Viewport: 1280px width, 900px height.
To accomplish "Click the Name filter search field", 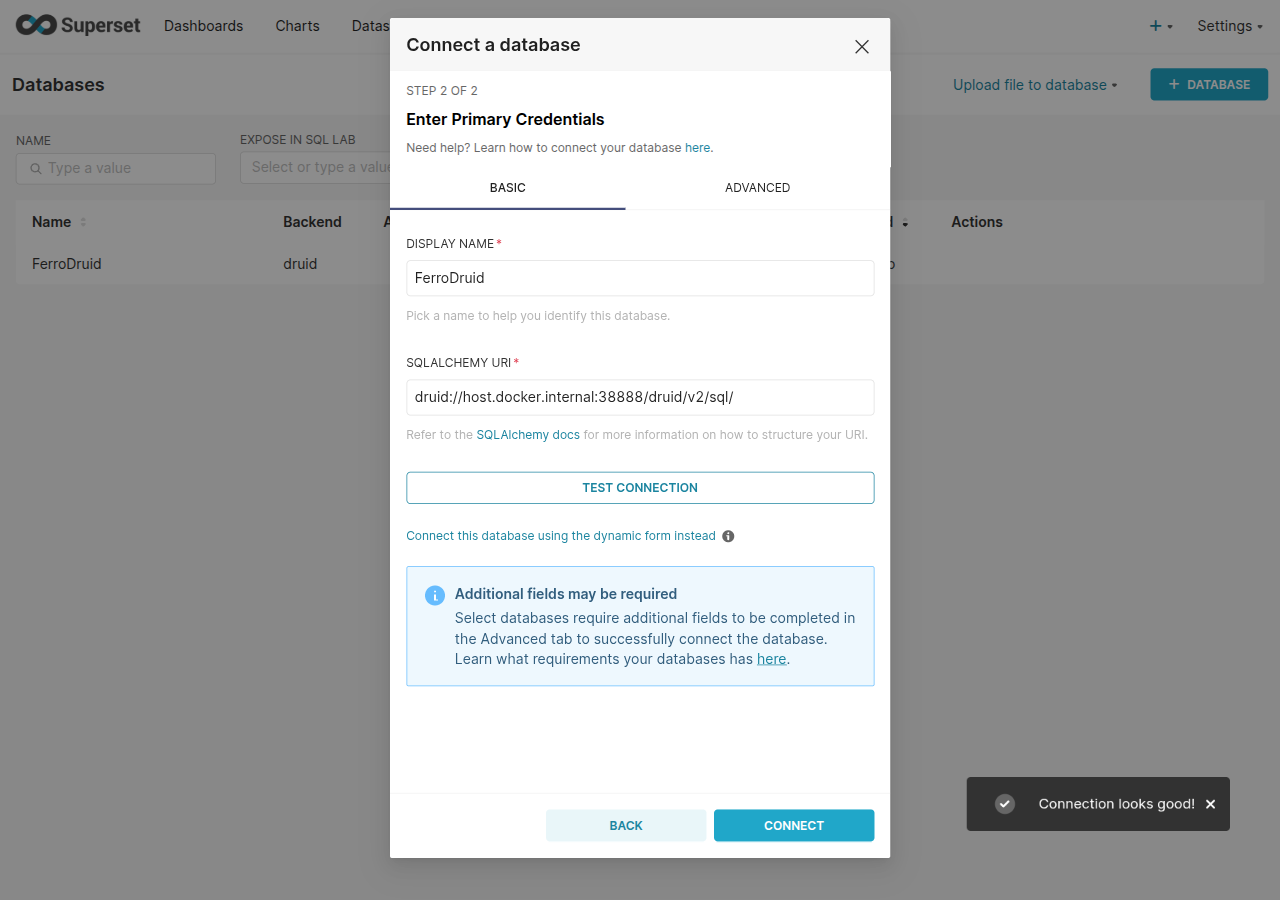I will click(x=116, y=168).
